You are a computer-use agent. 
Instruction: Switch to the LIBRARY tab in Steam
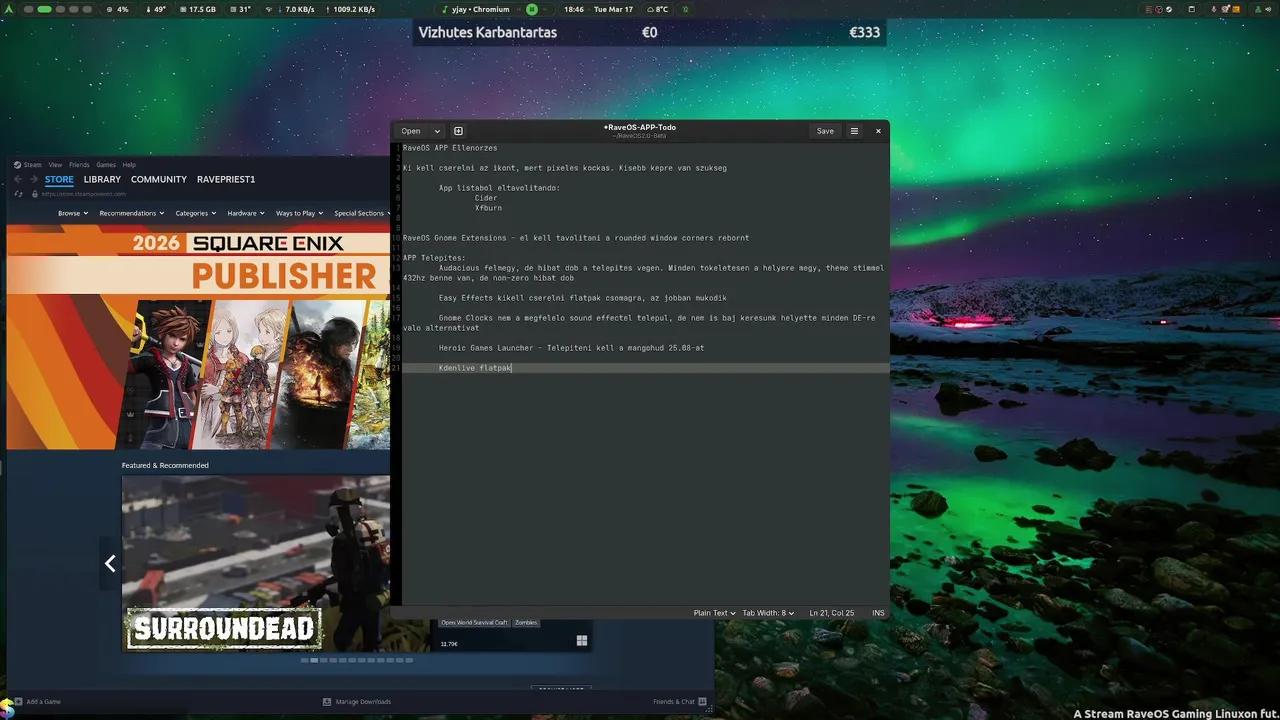[102, 179]
